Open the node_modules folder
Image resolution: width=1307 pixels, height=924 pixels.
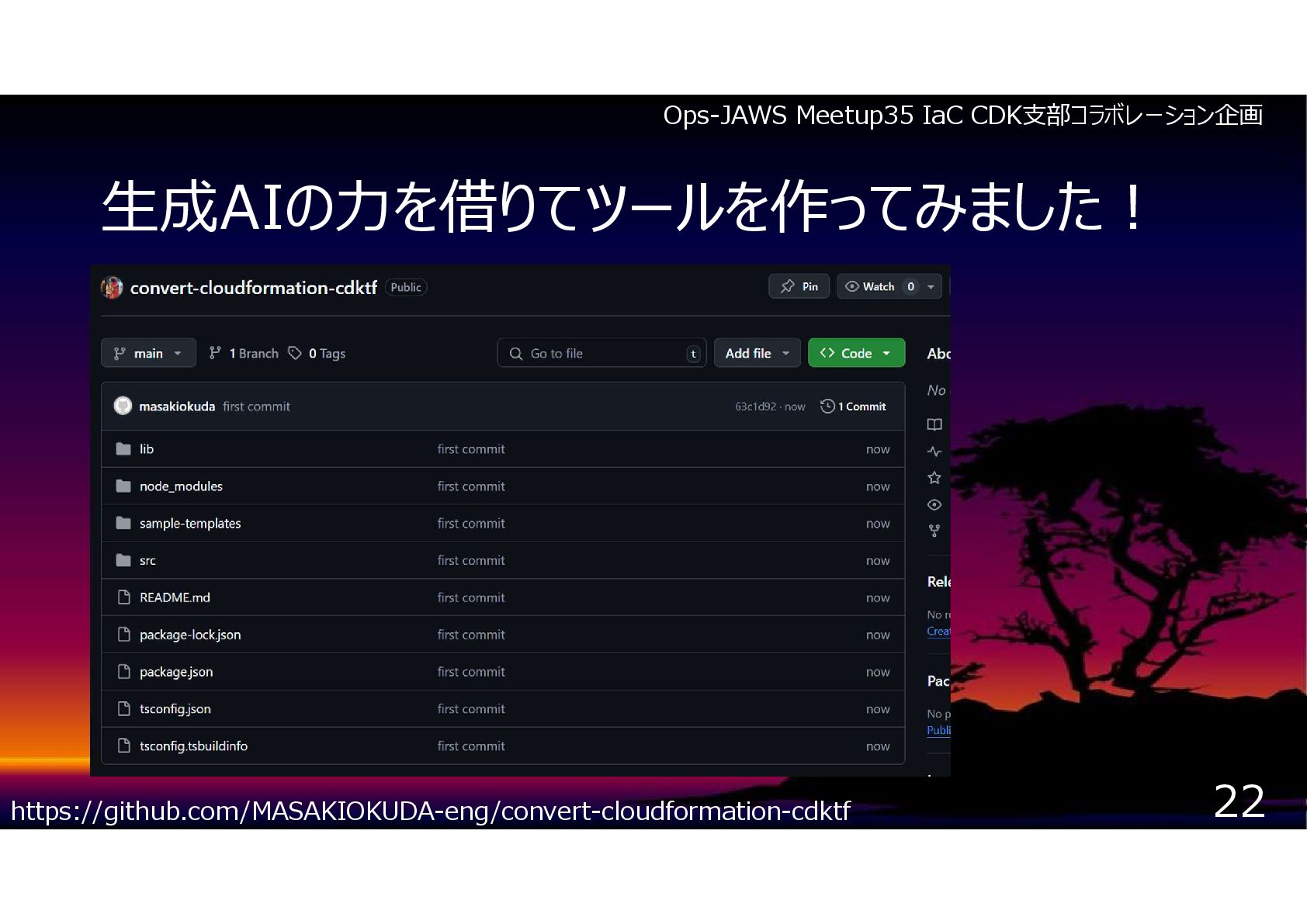click(x=181, y=486)
